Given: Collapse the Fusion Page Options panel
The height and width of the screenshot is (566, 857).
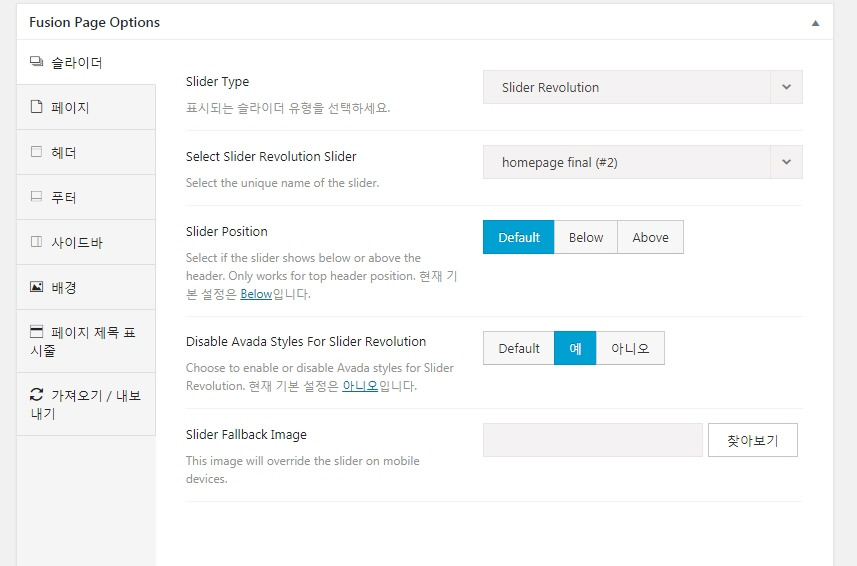Looking at the screenshot, I should 815,22.
